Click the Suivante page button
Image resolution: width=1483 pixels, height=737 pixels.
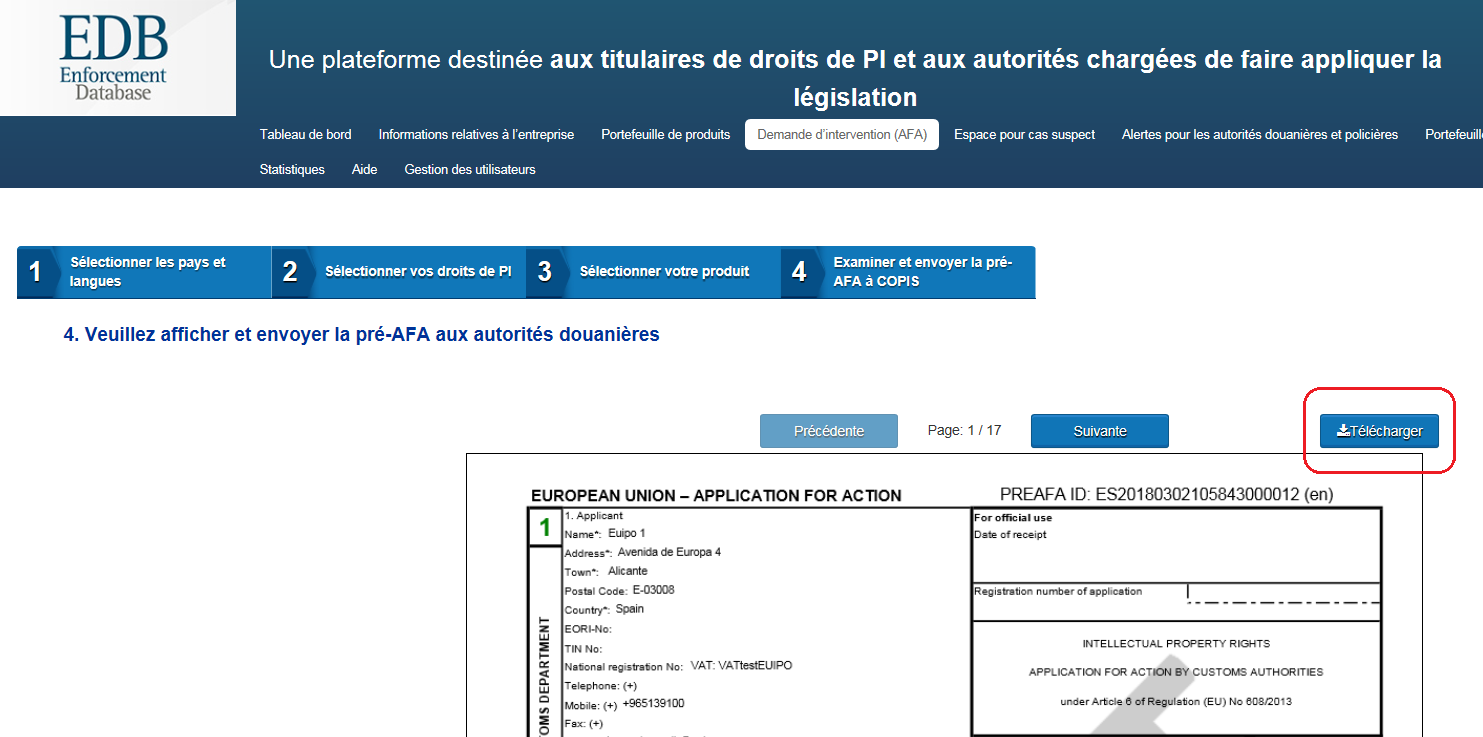click(1100, 431)
